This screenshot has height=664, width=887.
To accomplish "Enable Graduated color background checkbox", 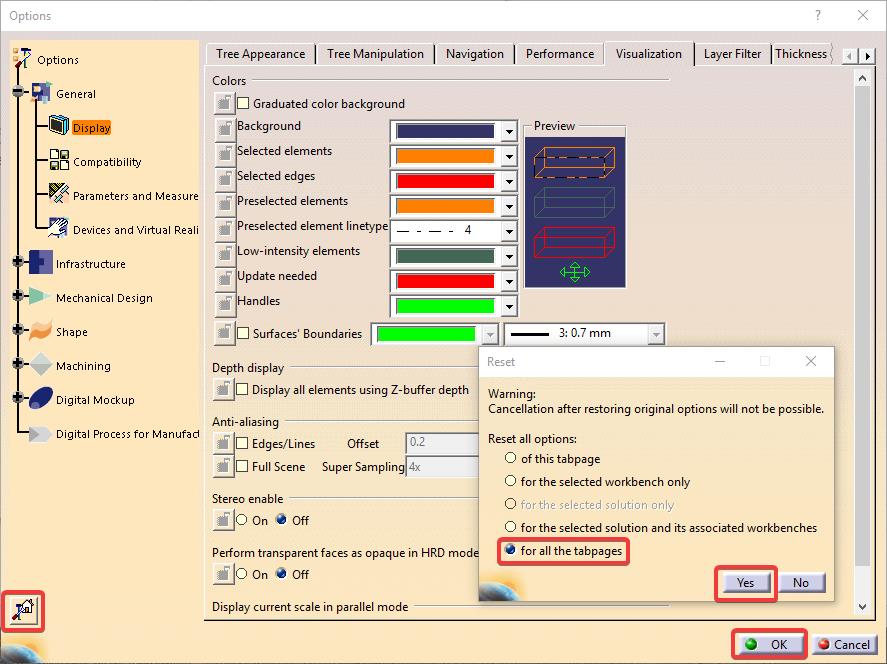I will pos(243,103).
